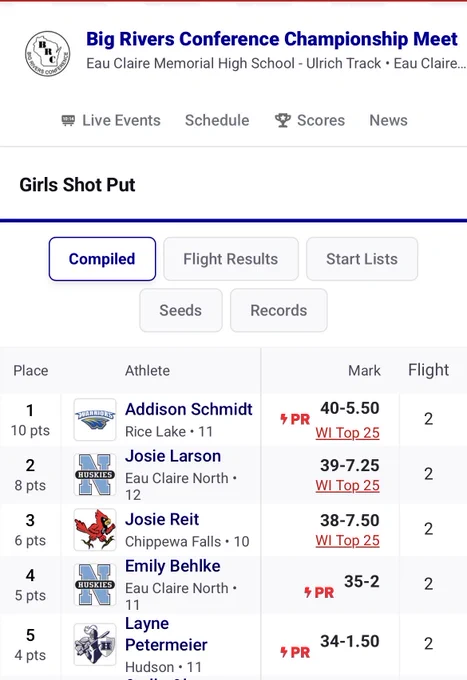Click the Live Events scoreboard icon
This screenshot has width=467, height=680.
pos(68,120)
